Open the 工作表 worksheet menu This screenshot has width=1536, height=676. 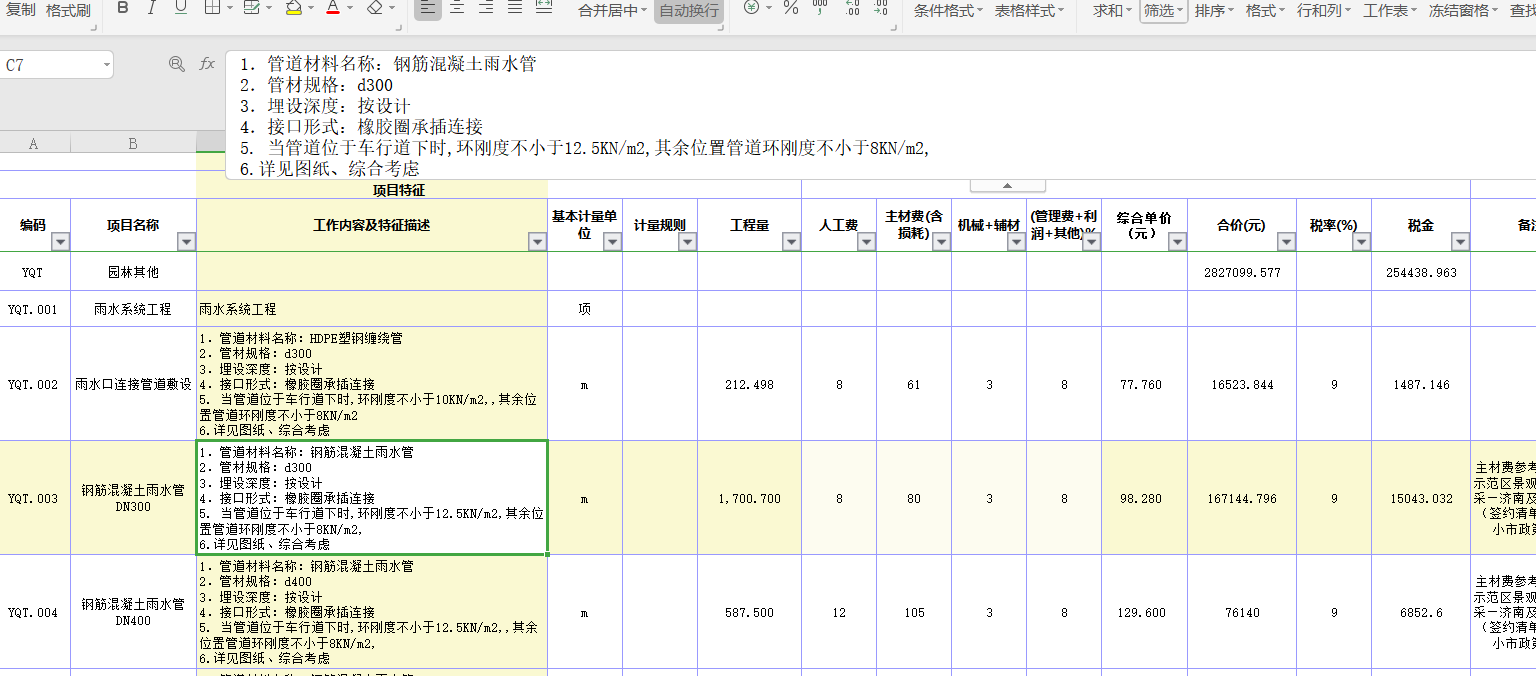(x=1390, y=11)
